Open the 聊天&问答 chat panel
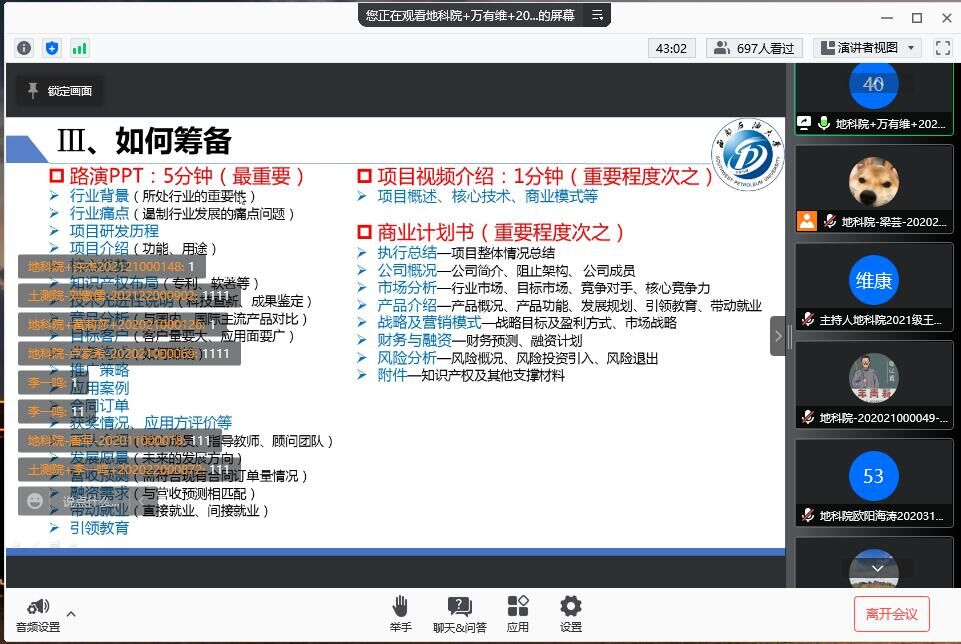The image size is (961, 644). tap(459, 612)
